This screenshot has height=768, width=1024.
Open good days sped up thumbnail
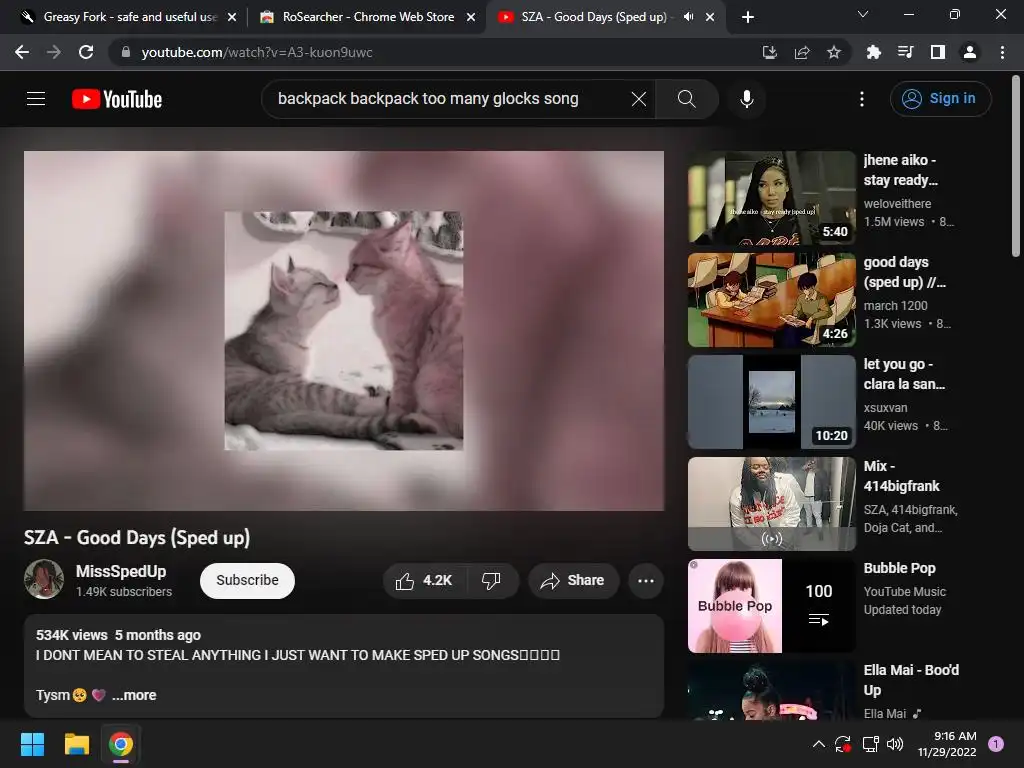click(x=771, y=300)
